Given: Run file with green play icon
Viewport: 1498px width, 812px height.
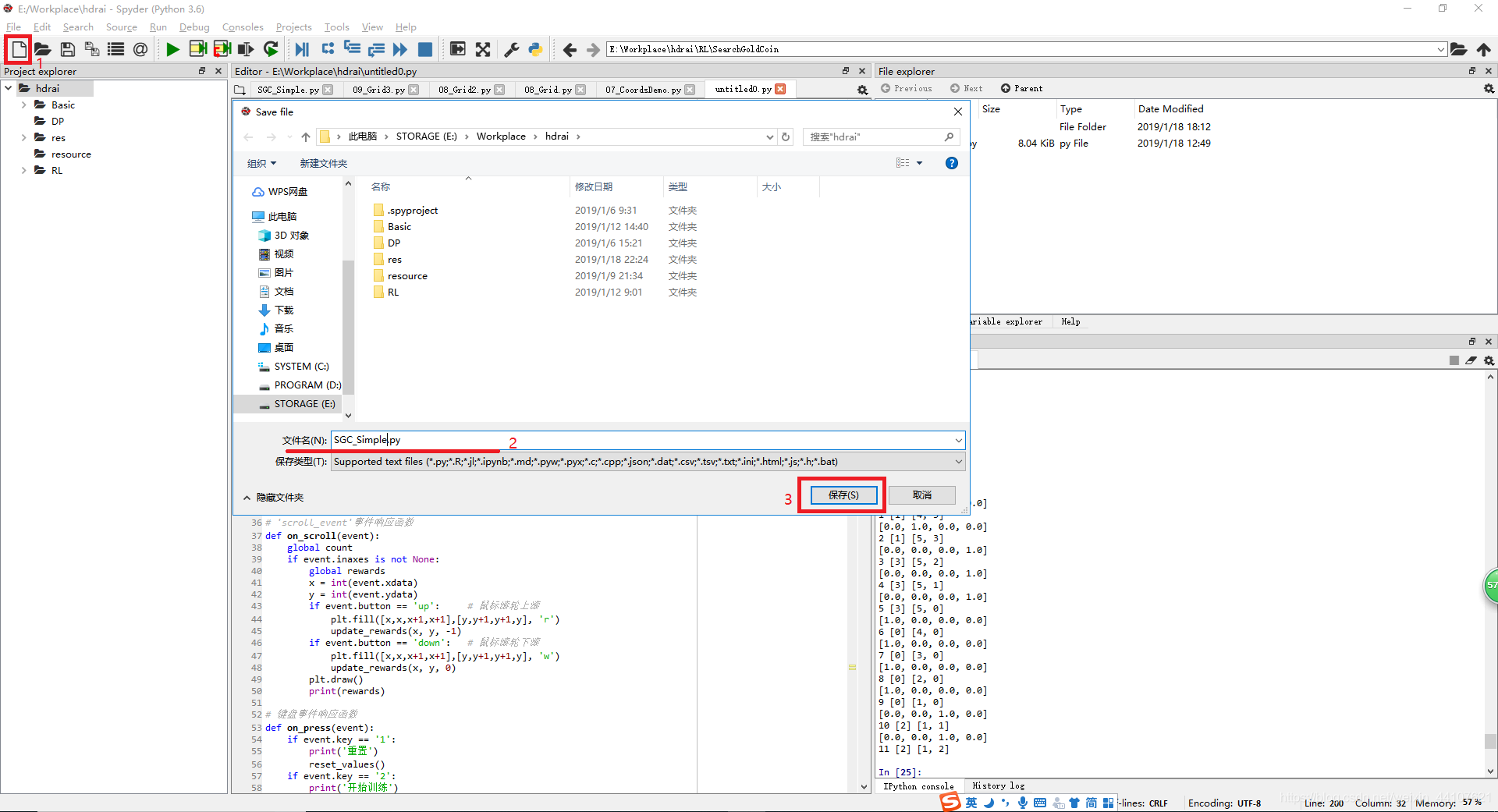Looking at the screenshot, I should [x=172, y=50].
